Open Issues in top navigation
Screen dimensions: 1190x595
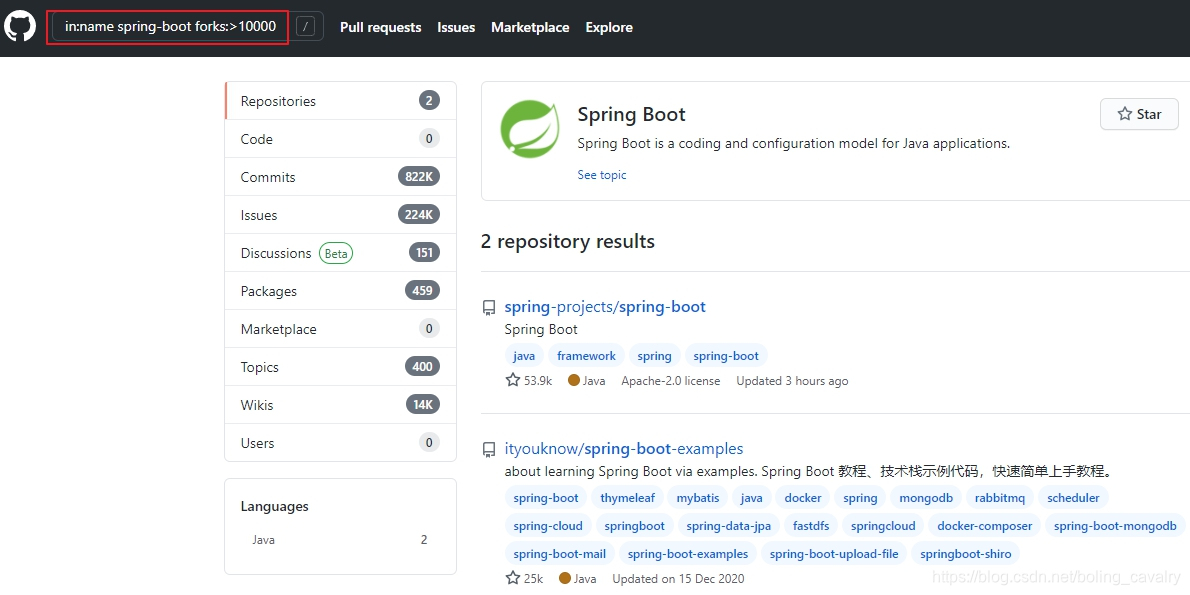pos(456,27)
